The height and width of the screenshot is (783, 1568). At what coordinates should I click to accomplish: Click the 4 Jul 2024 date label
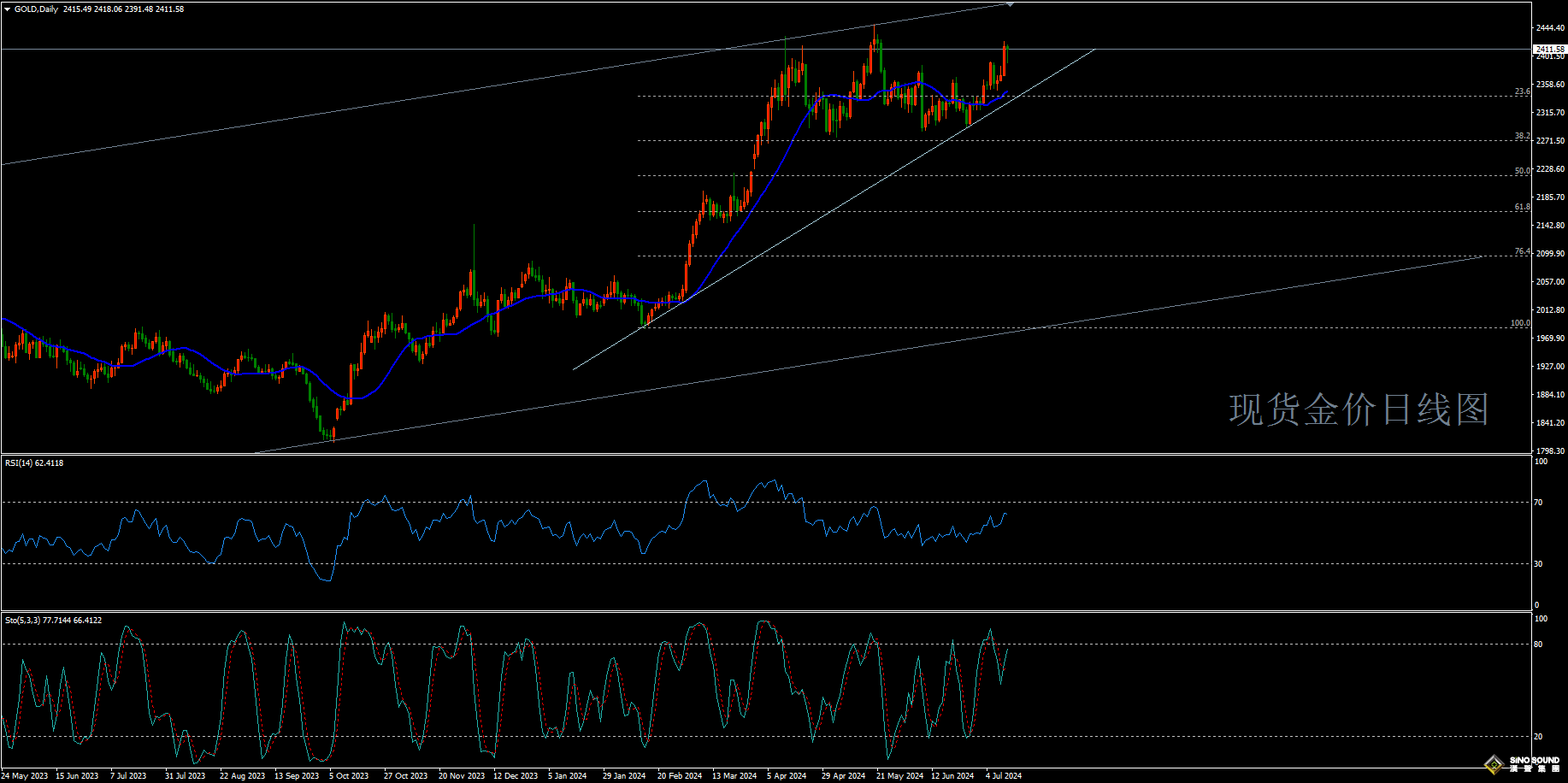click(x=1004, y=776)
